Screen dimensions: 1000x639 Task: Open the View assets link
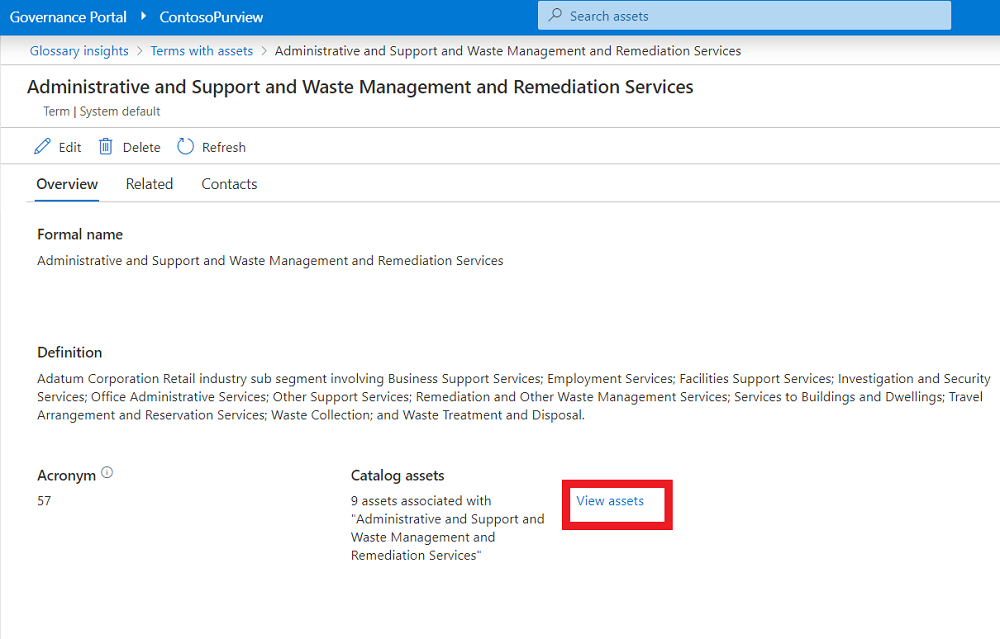point(610,501)
